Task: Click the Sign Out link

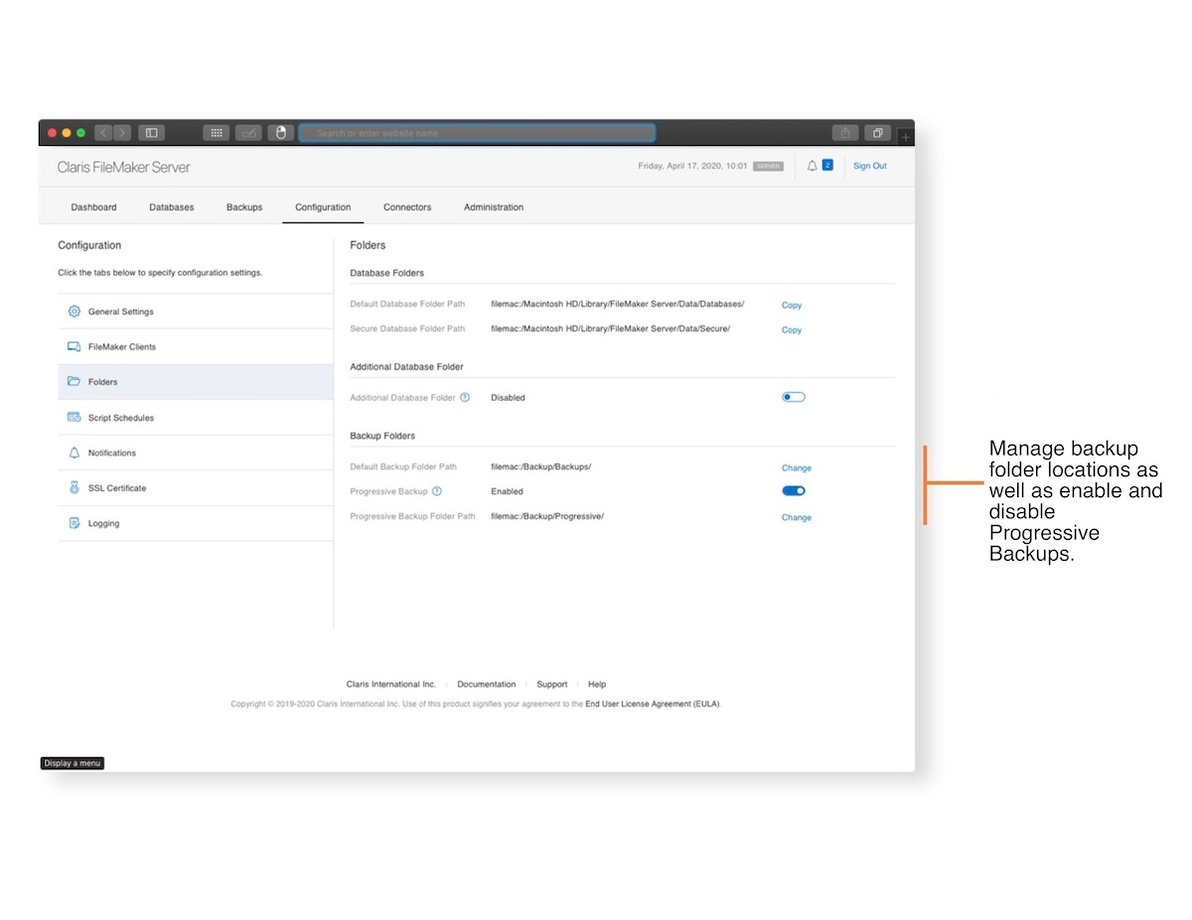Action: coord(870,166)
